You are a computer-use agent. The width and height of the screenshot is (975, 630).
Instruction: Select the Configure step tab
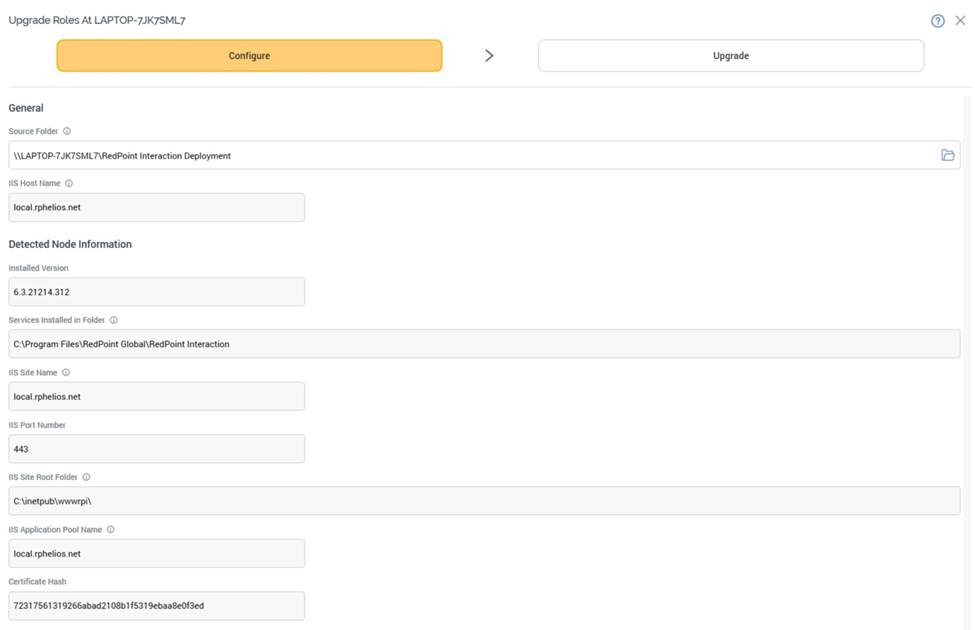pyautogui.click(x=249, y=56)
